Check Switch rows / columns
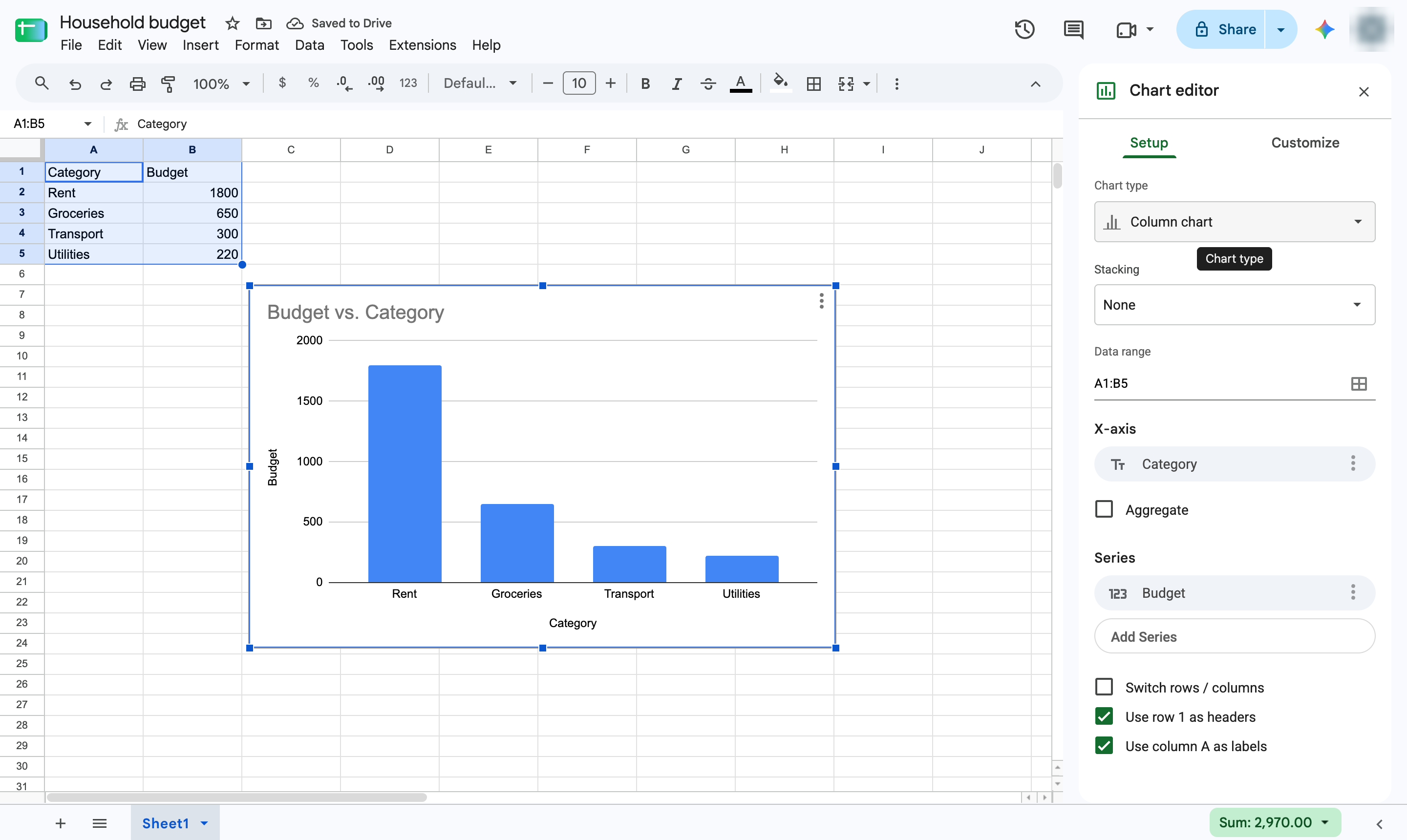1407x840 pixels. [x=1104, y=687]
